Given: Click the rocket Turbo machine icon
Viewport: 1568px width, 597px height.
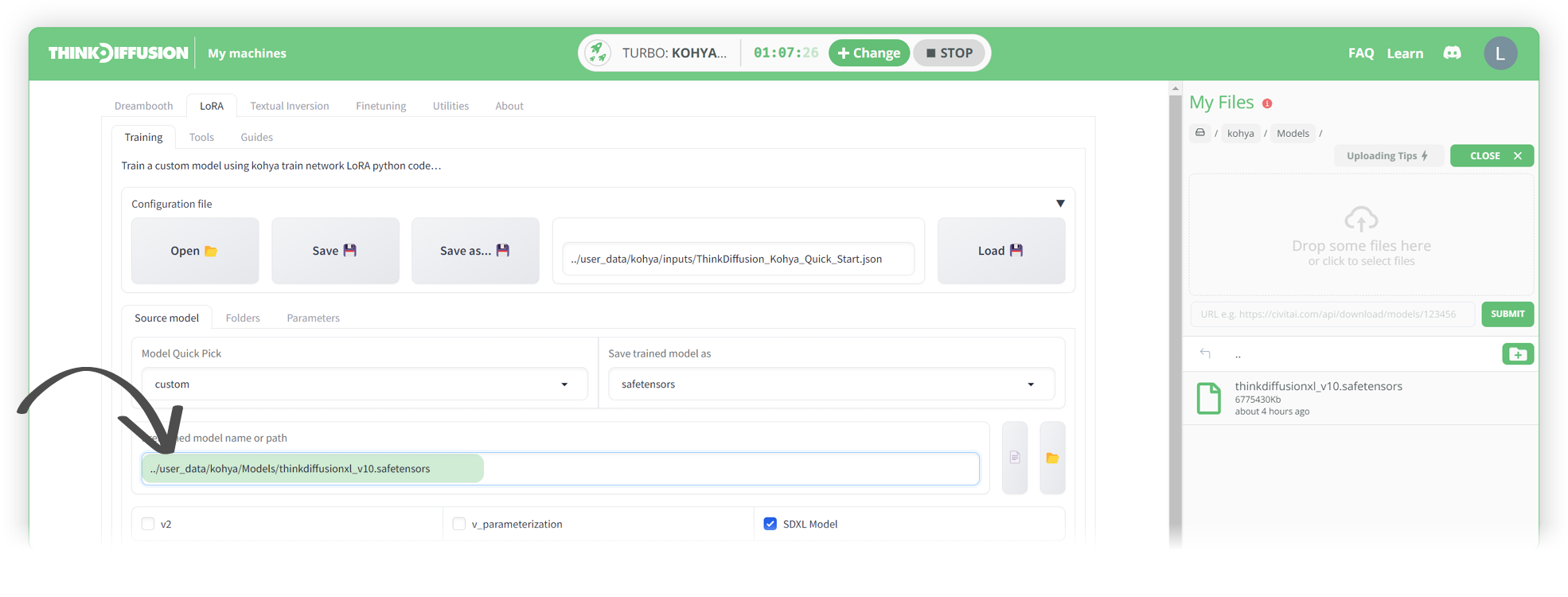Looking at the screenshot, I should (x=598, y=53).
